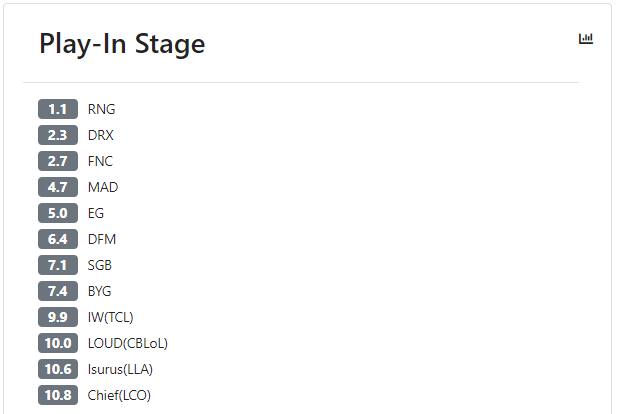Pick the EG team name
Viewport: 622px width, 414px height.
(96, 213)
